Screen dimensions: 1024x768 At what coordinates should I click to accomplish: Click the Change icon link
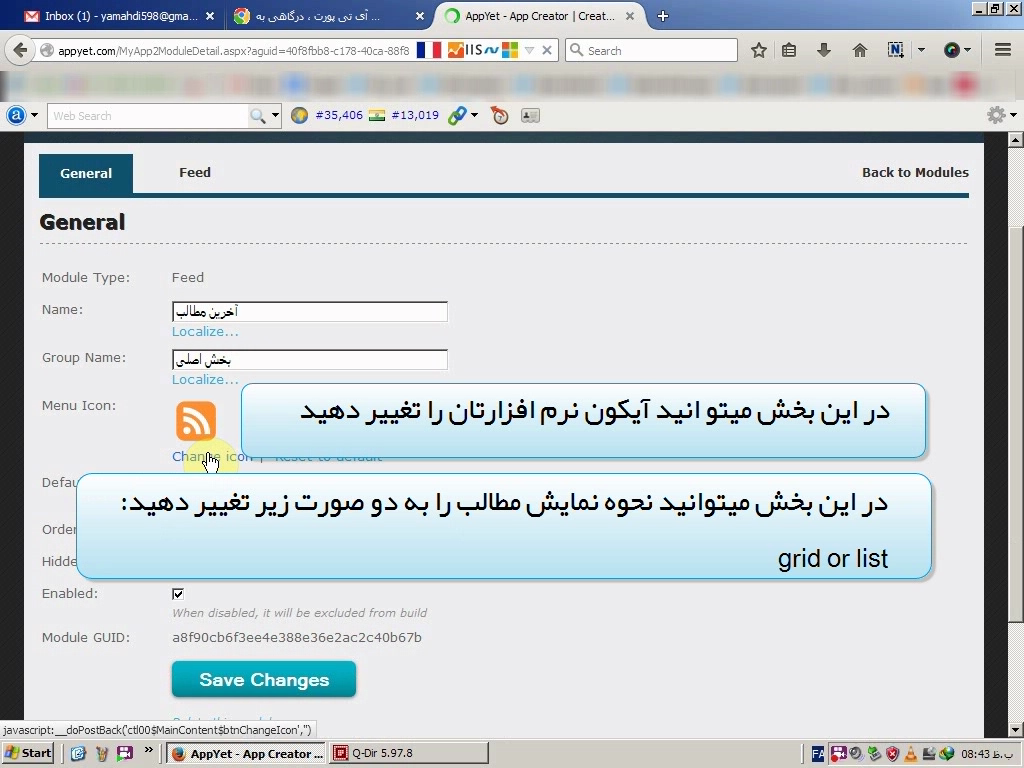tap(212, 456)
